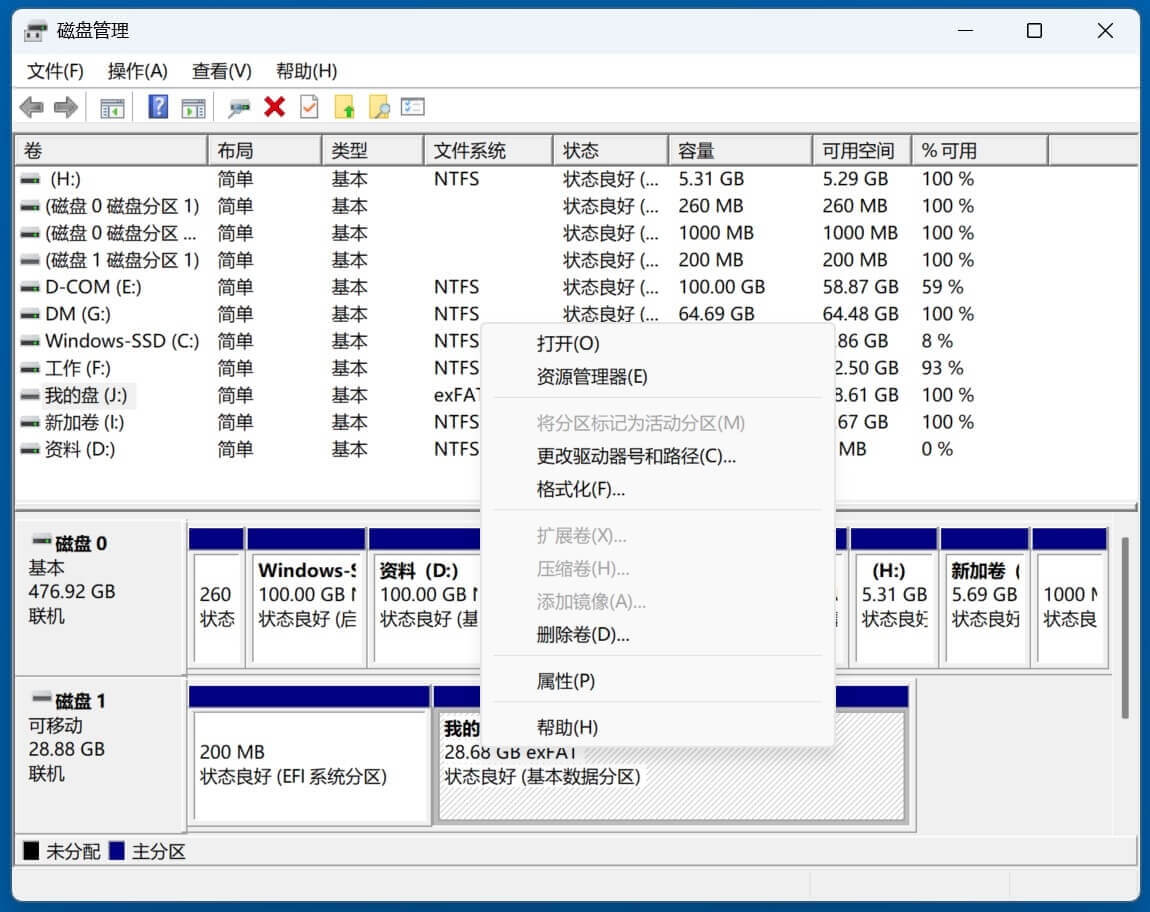
Task: Select the 200 MB EFI partition block
Action: tap(310, 764)
